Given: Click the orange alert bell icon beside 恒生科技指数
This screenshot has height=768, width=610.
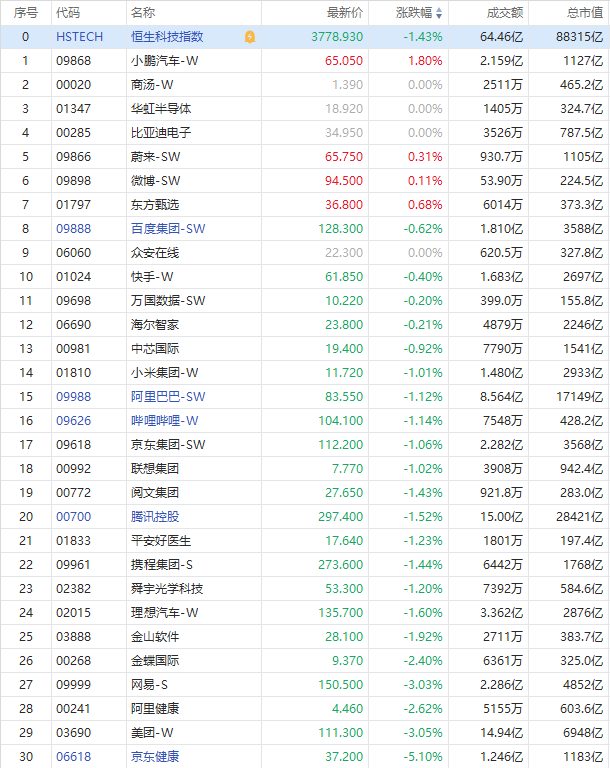Looking at the screenshot, I should coord(250,37).
